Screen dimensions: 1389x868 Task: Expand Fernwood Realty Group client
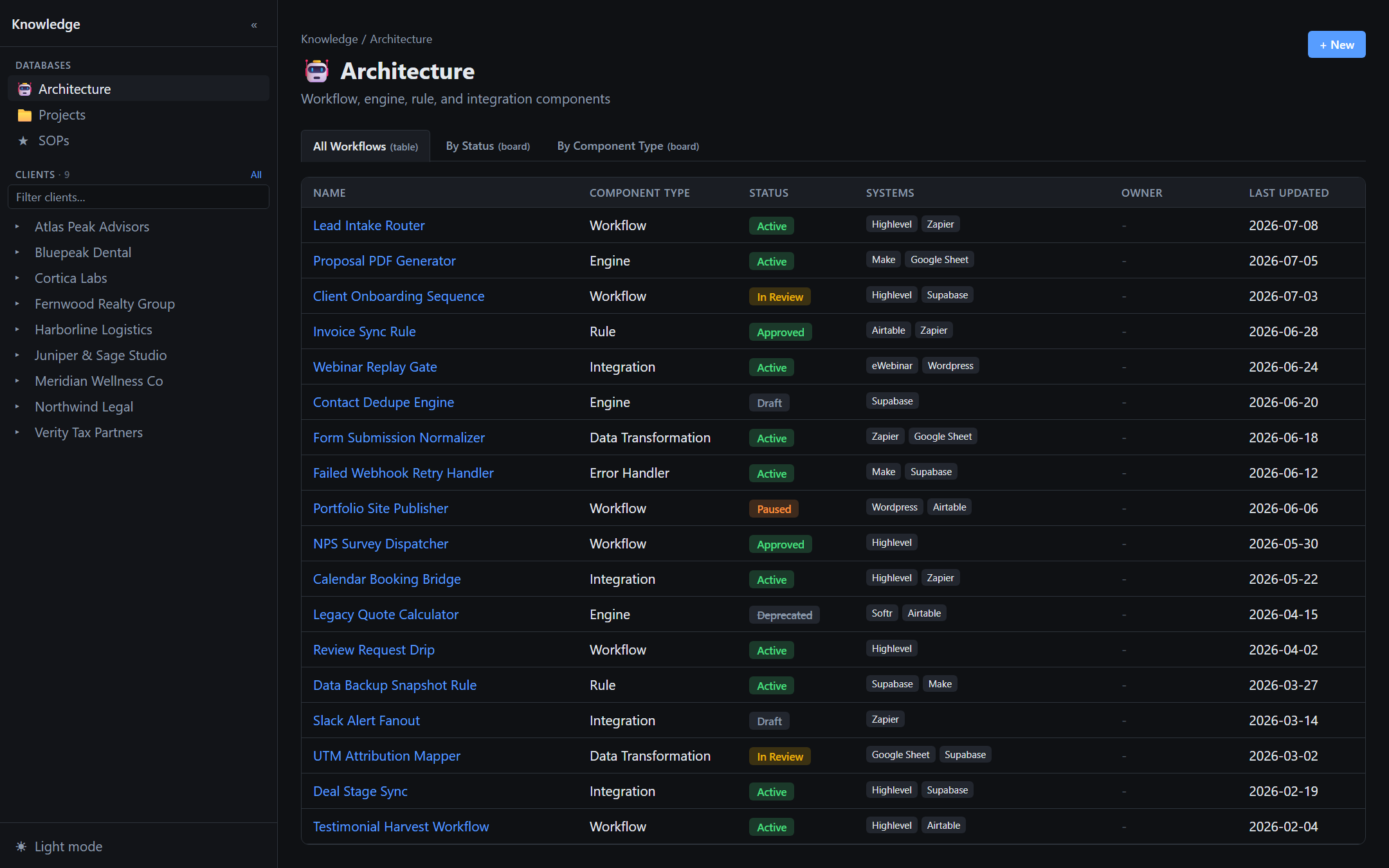17,304
